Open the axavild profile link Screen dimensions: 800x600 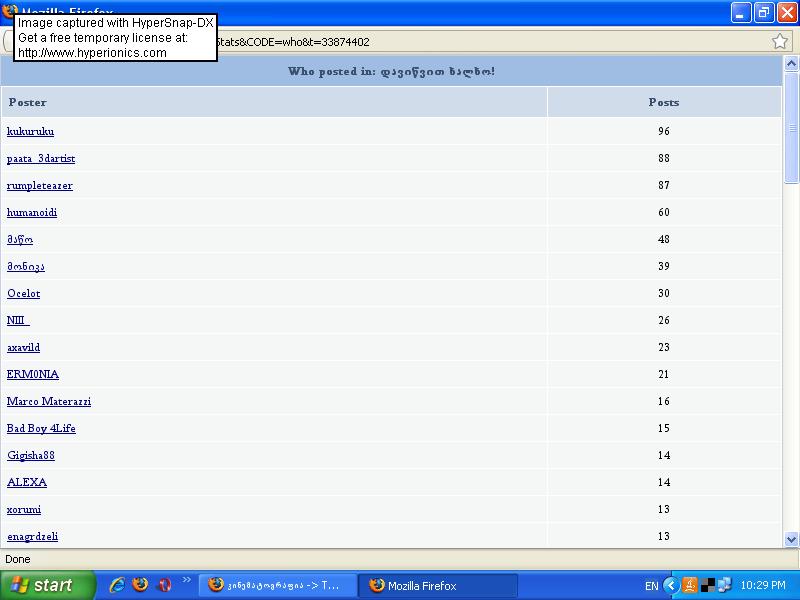pos(23,348)
